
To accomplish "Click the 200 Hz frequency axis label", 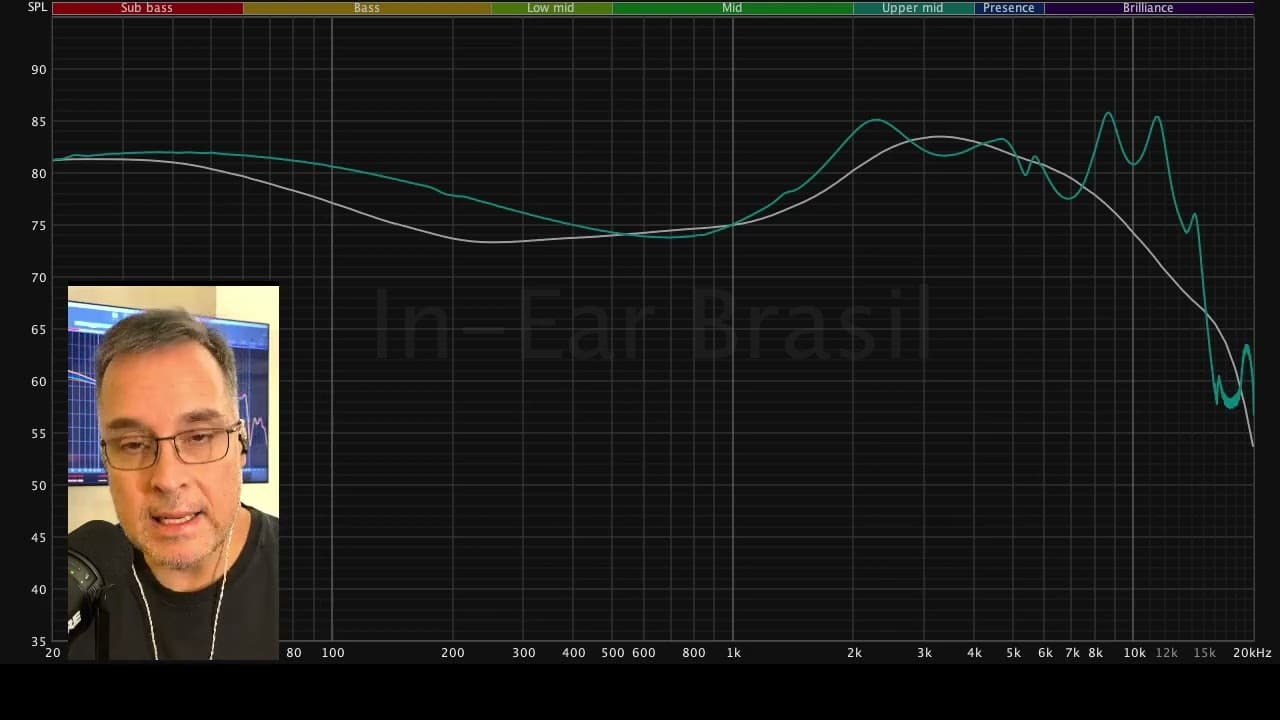I will tap(453, 653).
